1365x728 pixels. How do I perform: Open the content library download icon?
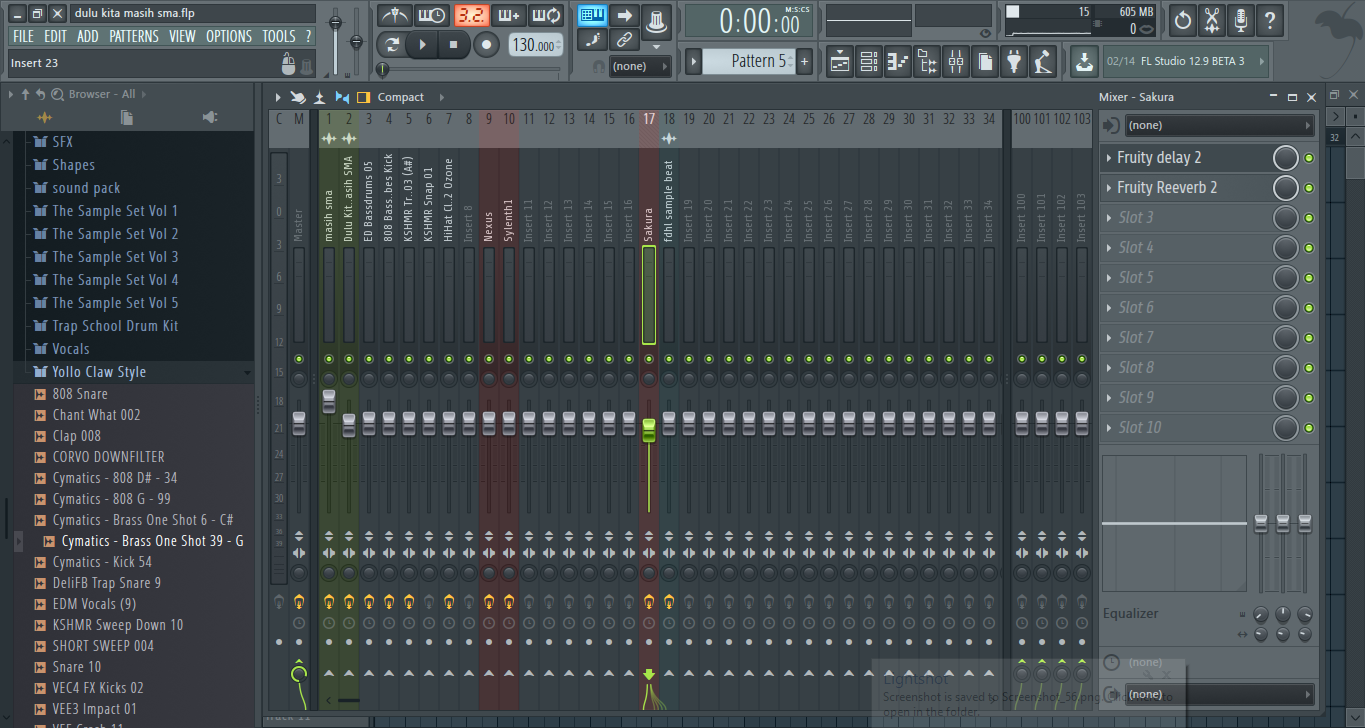(1084, 62)
